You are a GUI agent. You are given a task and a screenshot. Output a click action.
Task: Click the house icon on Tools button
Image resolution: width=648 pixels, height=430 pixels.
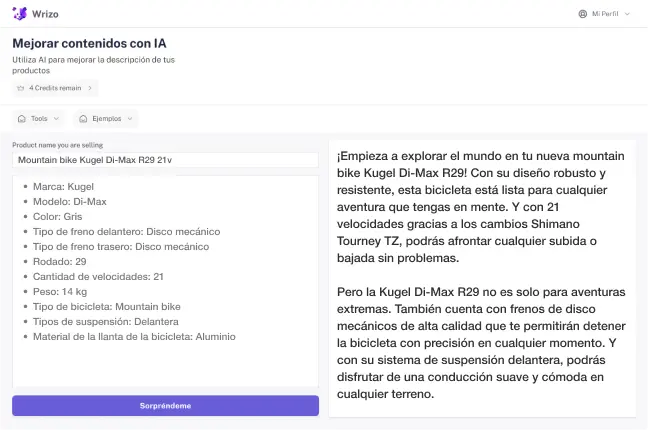coord(22,118)
